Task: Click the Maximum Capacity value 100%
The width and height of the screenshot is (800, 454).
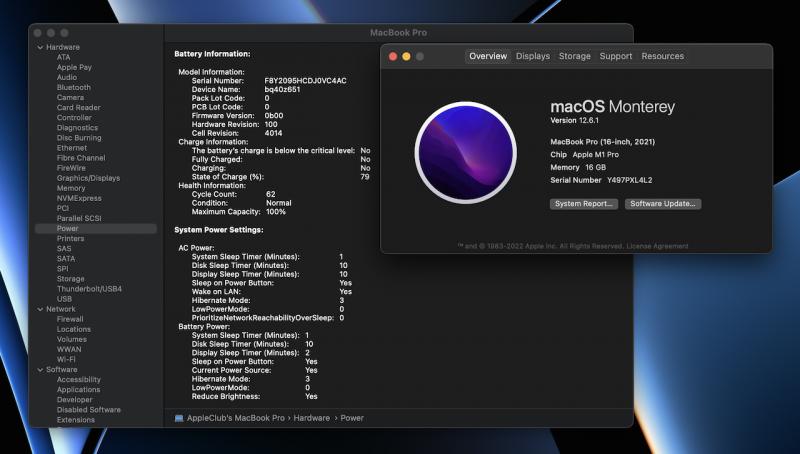Action: click(276, 212)
